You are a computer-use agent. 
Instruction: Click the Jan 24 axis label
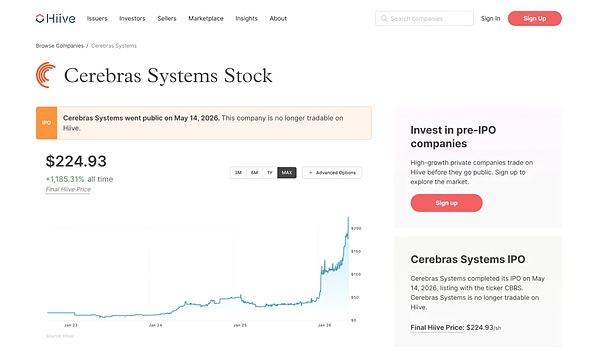(155, 325)
